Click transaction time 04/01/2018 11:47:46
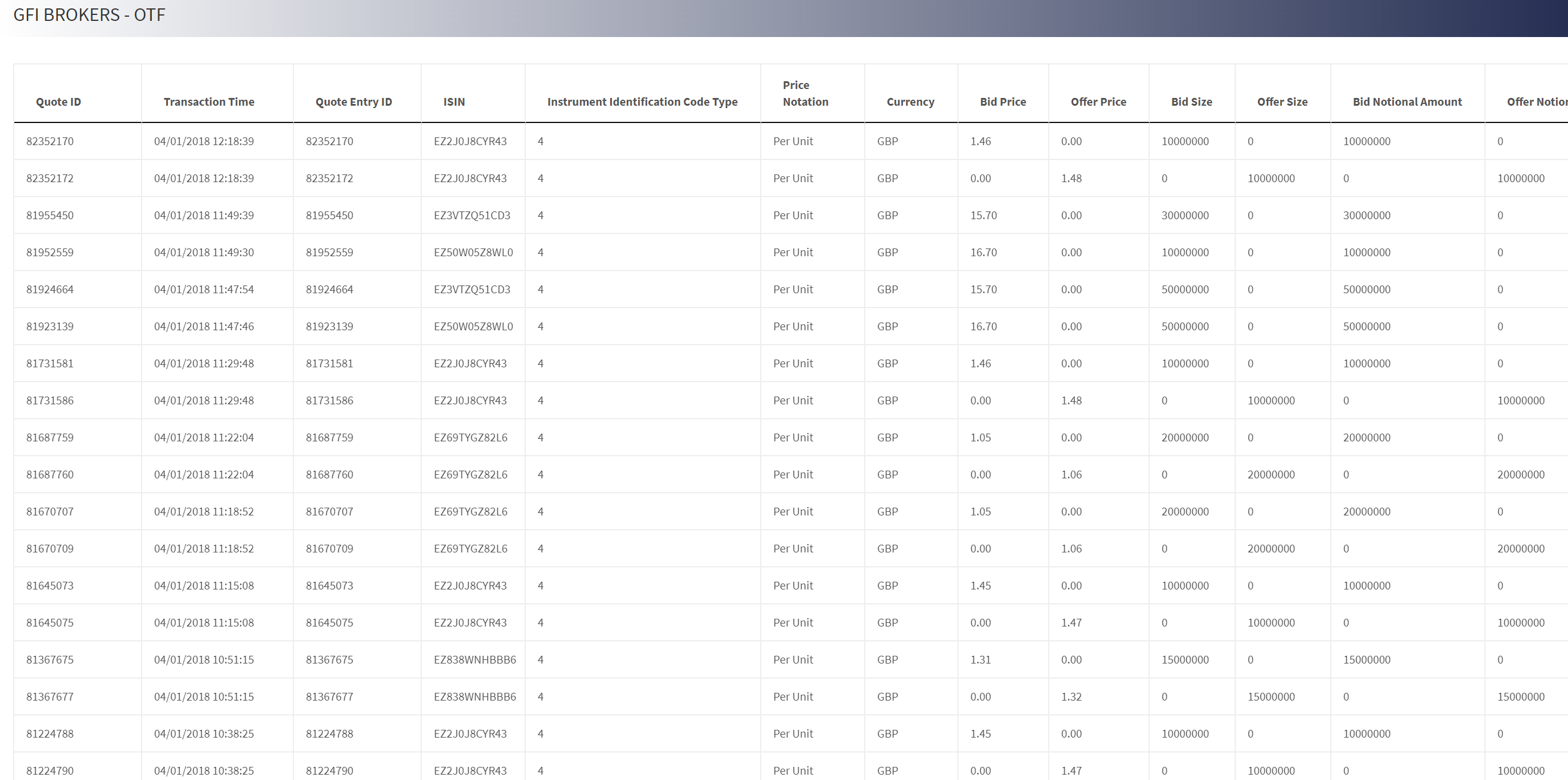The height and width of the screenshot is (780, 1568). click(204, 327)
